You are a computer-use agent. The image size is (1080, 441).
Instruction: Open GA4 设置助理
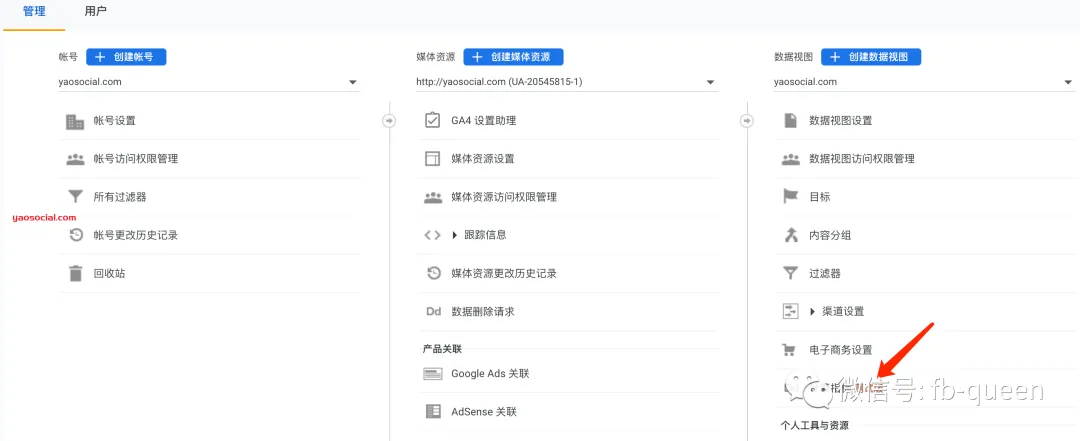tap(484, 121)
